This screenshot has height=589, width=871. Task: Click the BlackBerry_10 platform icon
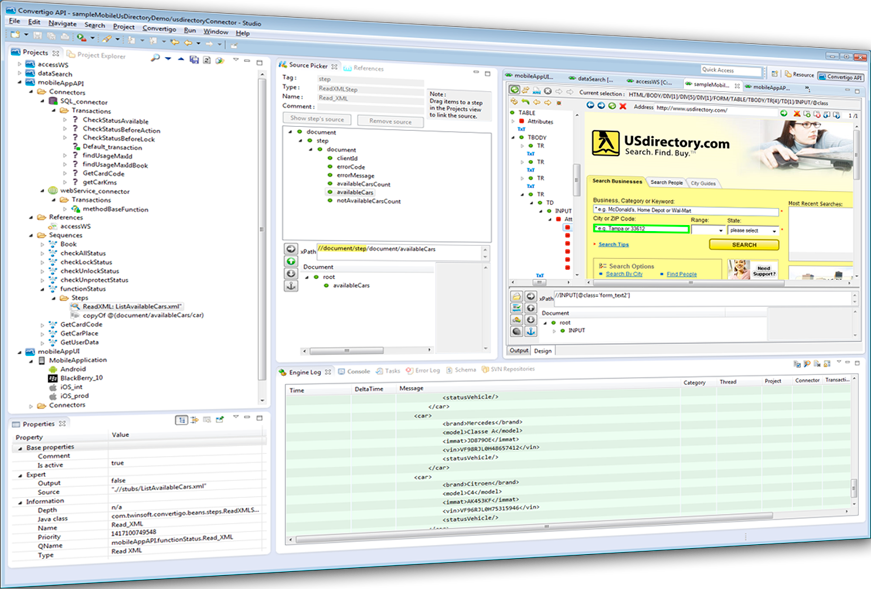[x=52, y=378]
